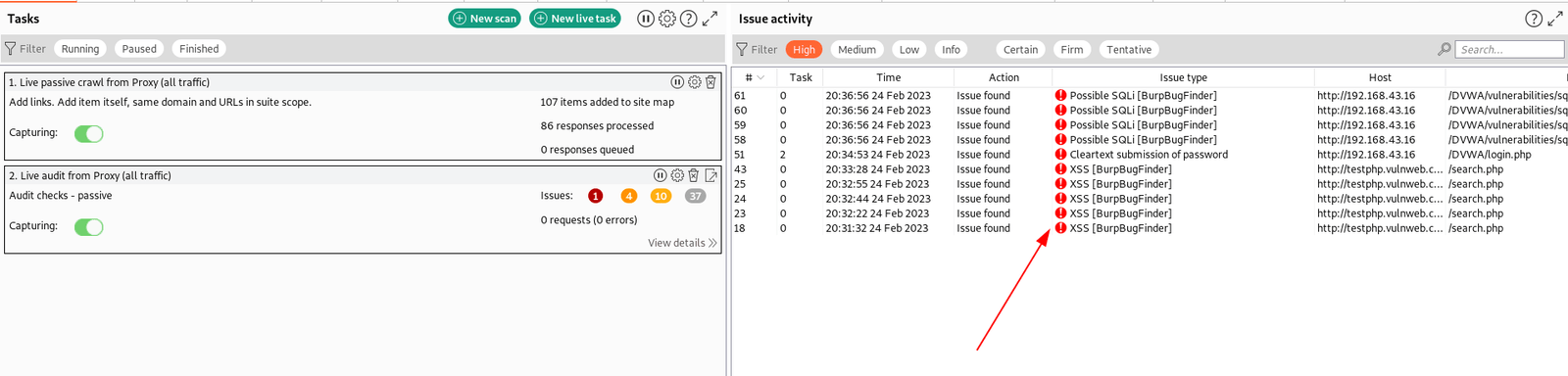Pause the Live passive crawl task
The image size is (1568, 376).
tap(677, 82)
